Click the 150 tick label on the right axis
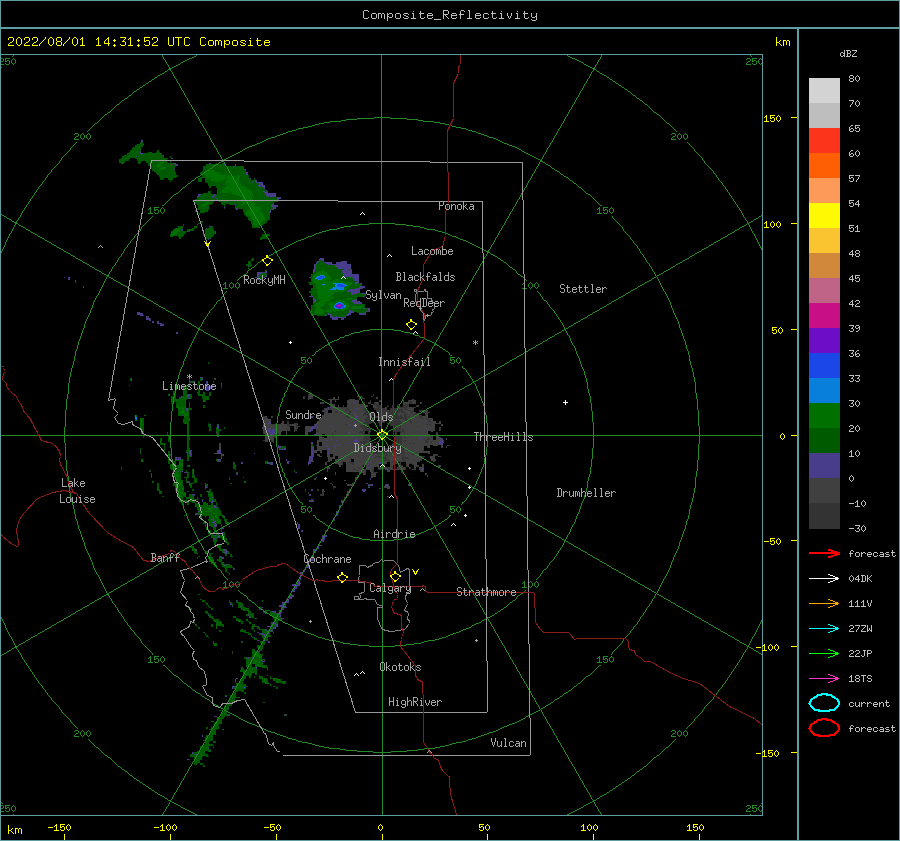 (772, 118)
